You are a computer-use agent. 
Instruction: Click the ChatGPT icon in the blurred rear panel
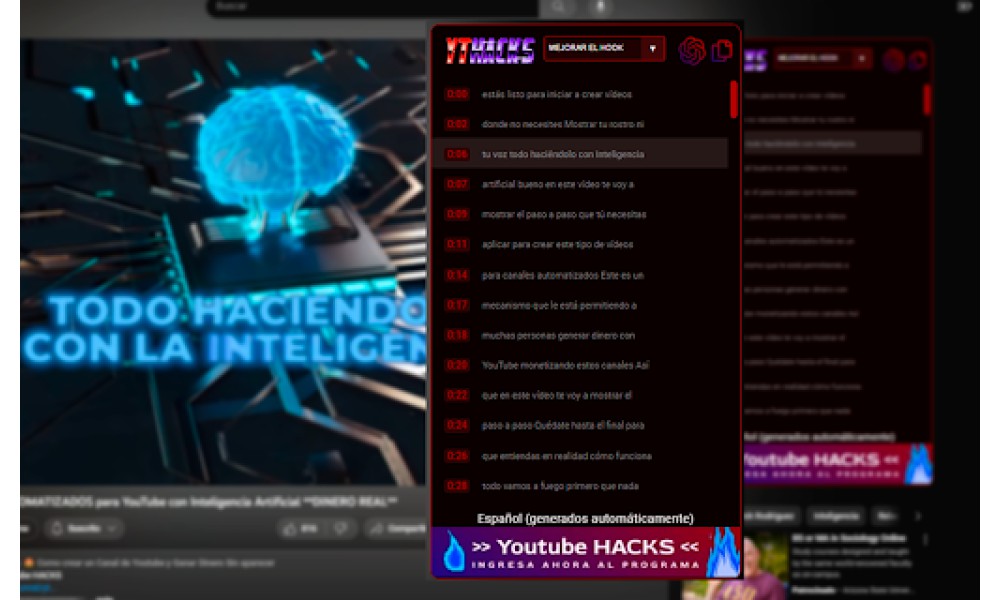click(x=893, y=60)
